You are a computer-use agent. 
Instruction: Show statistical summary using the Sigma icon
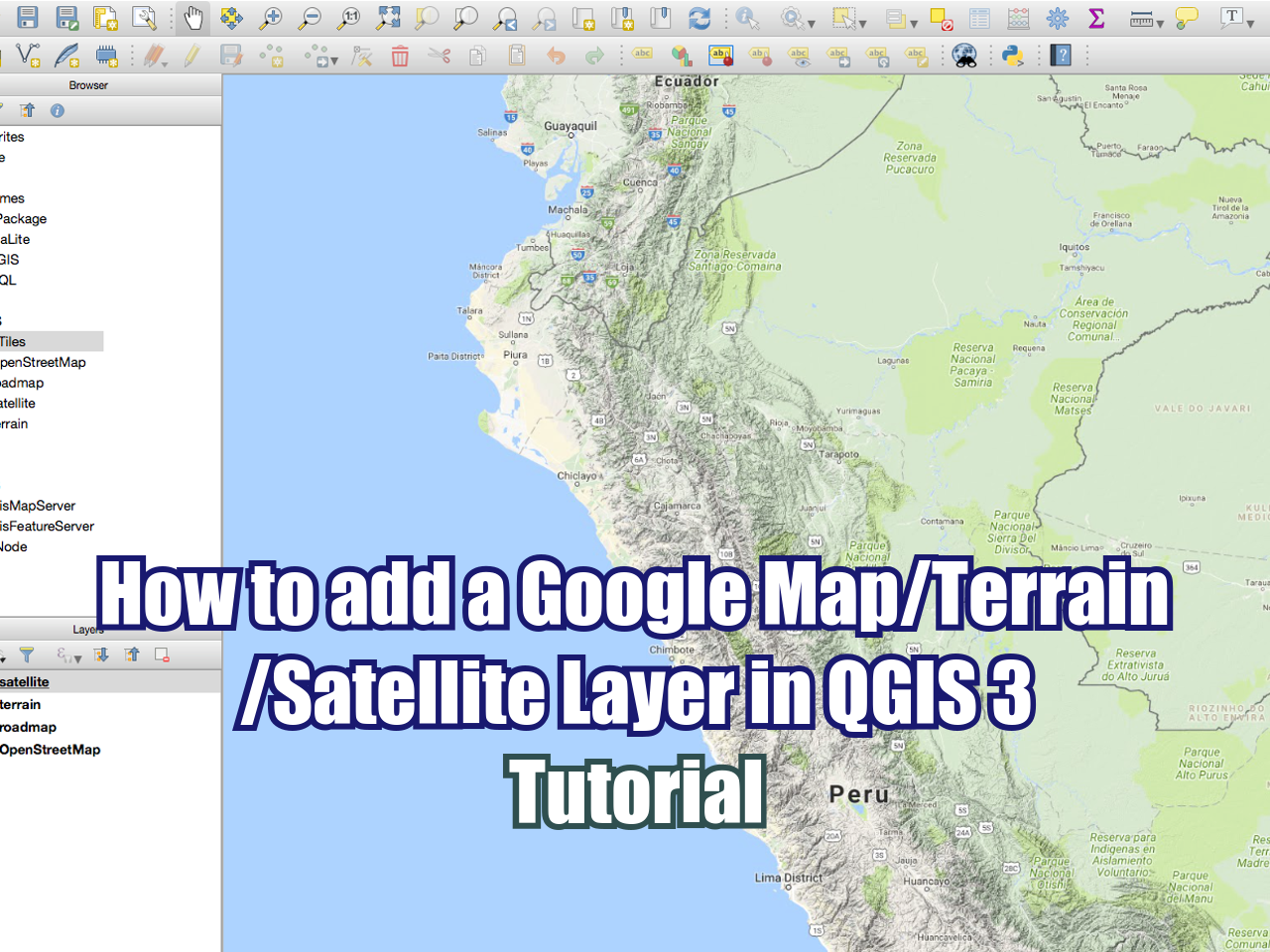[x=1096, y=17]
